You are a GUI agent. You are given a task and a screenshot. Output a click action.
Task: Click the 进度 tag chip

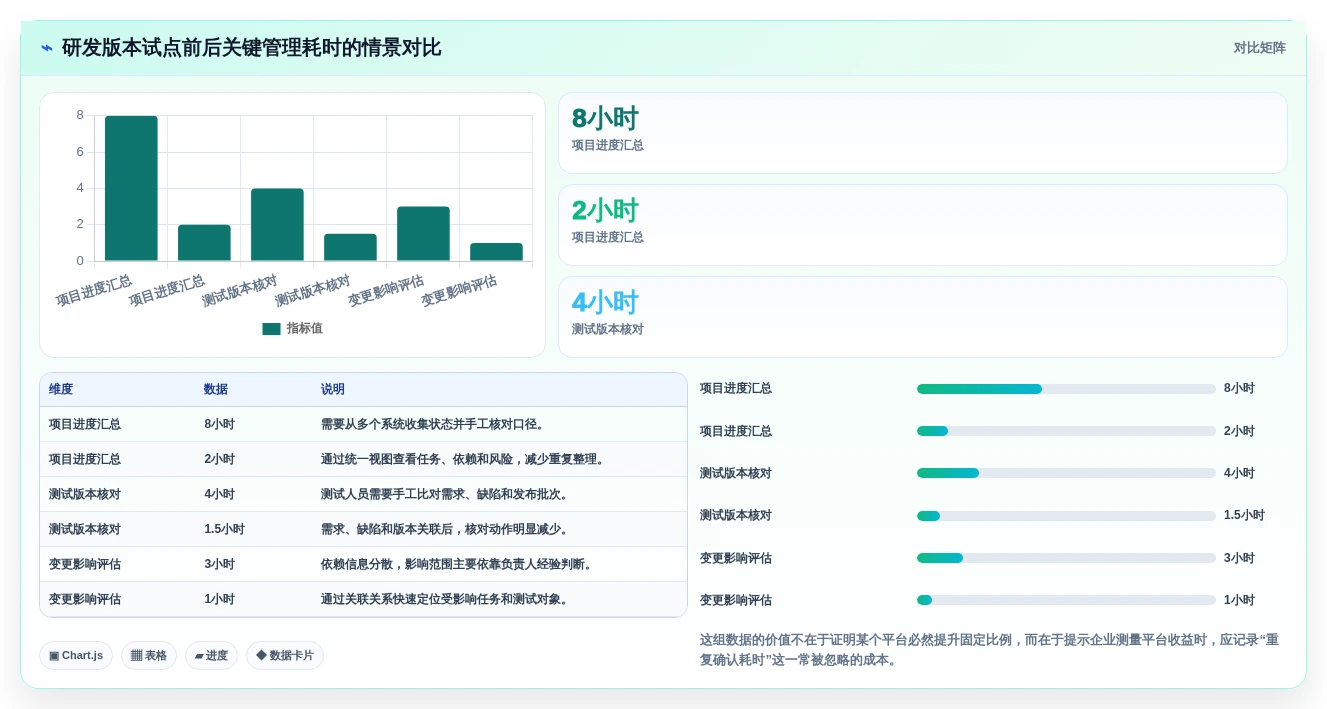pyautogui.click(x=211, y=656)
